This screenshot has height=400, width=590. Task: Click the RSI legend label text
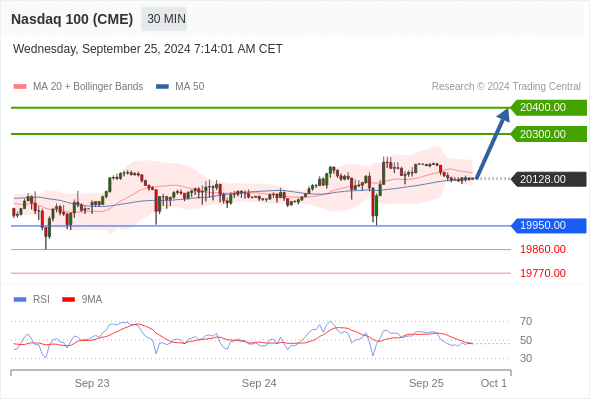pos(41,300)
